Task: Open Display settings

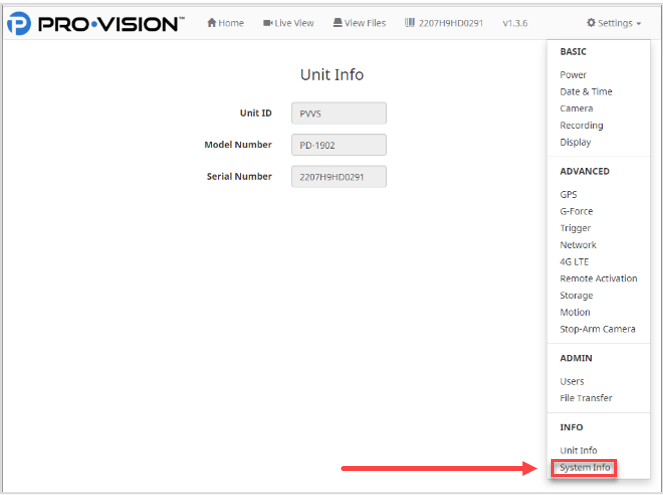Action: tap(575, 142)
